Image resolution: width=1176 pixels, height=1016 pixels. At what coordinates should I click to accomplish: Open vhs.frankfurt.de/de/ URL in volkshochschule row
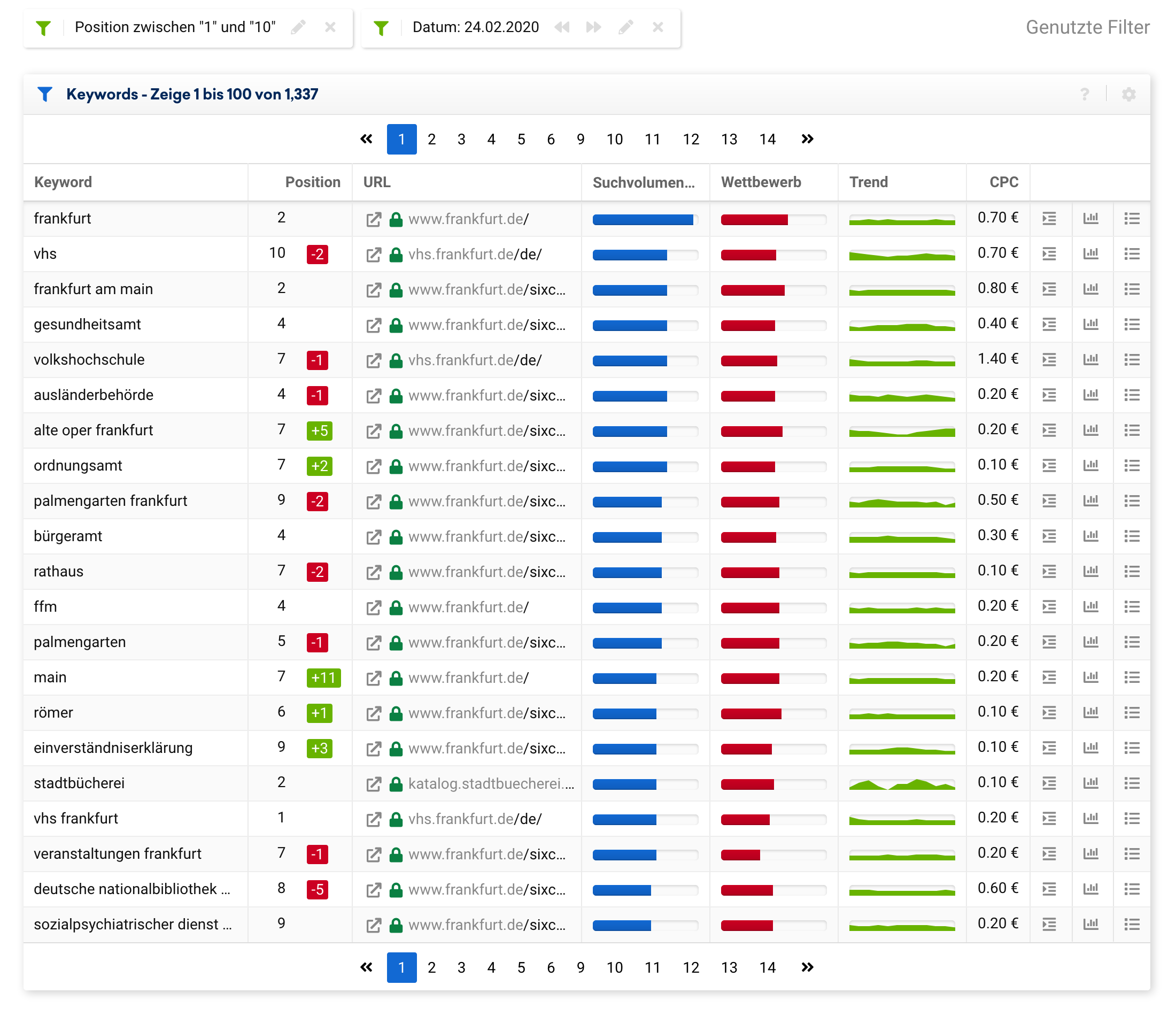point(475,360)
